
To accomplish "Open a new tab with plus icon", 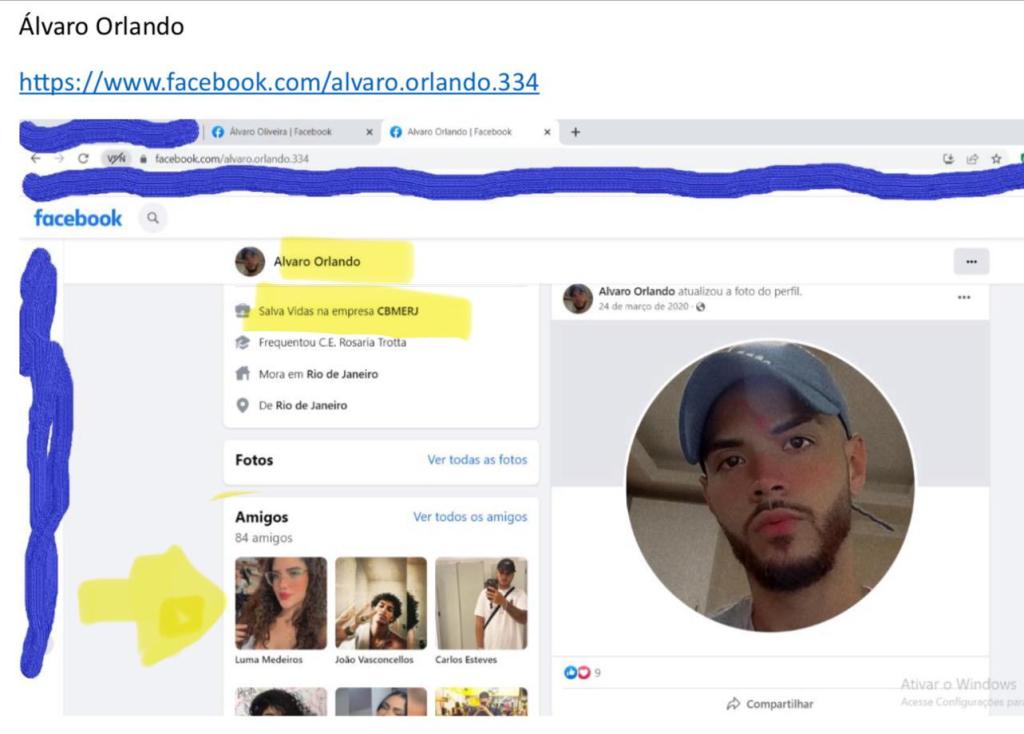I will point(575,132).
